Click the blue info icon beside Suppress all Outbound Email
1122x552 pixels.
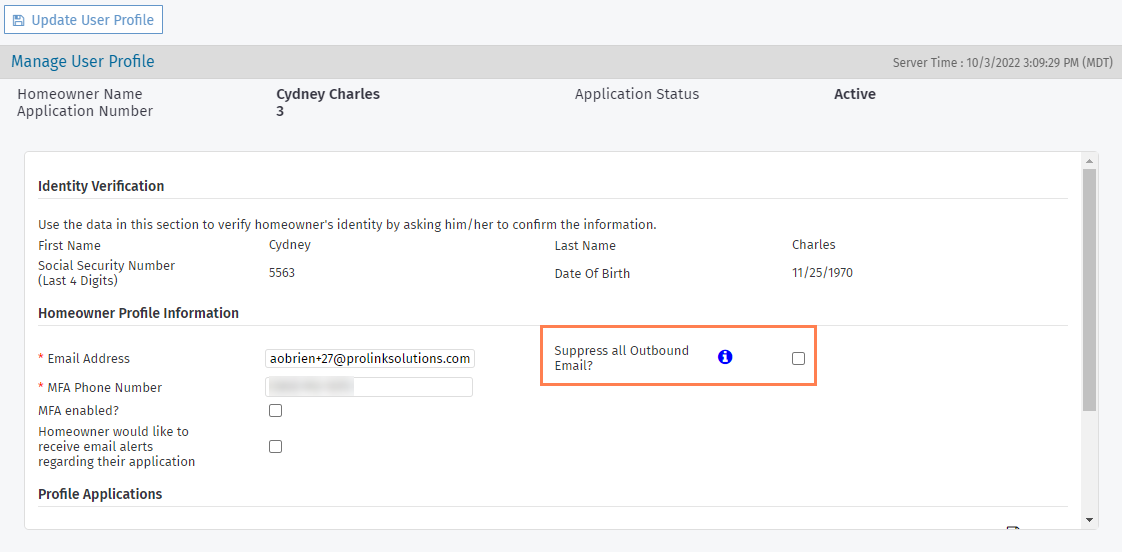pyautogui.click(x=725, y=357)
